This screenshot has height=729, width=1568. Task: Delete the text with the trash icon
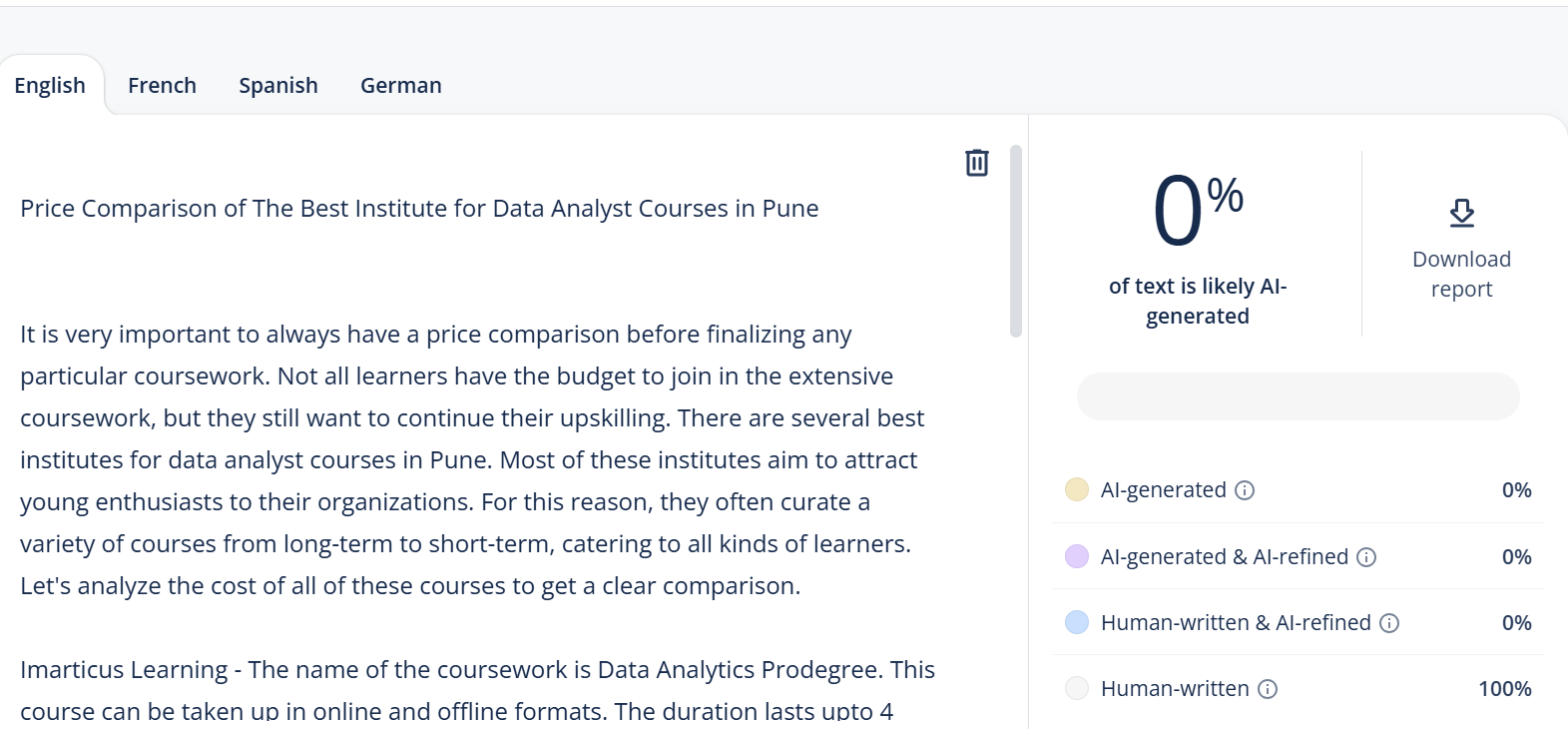point(977,163)
